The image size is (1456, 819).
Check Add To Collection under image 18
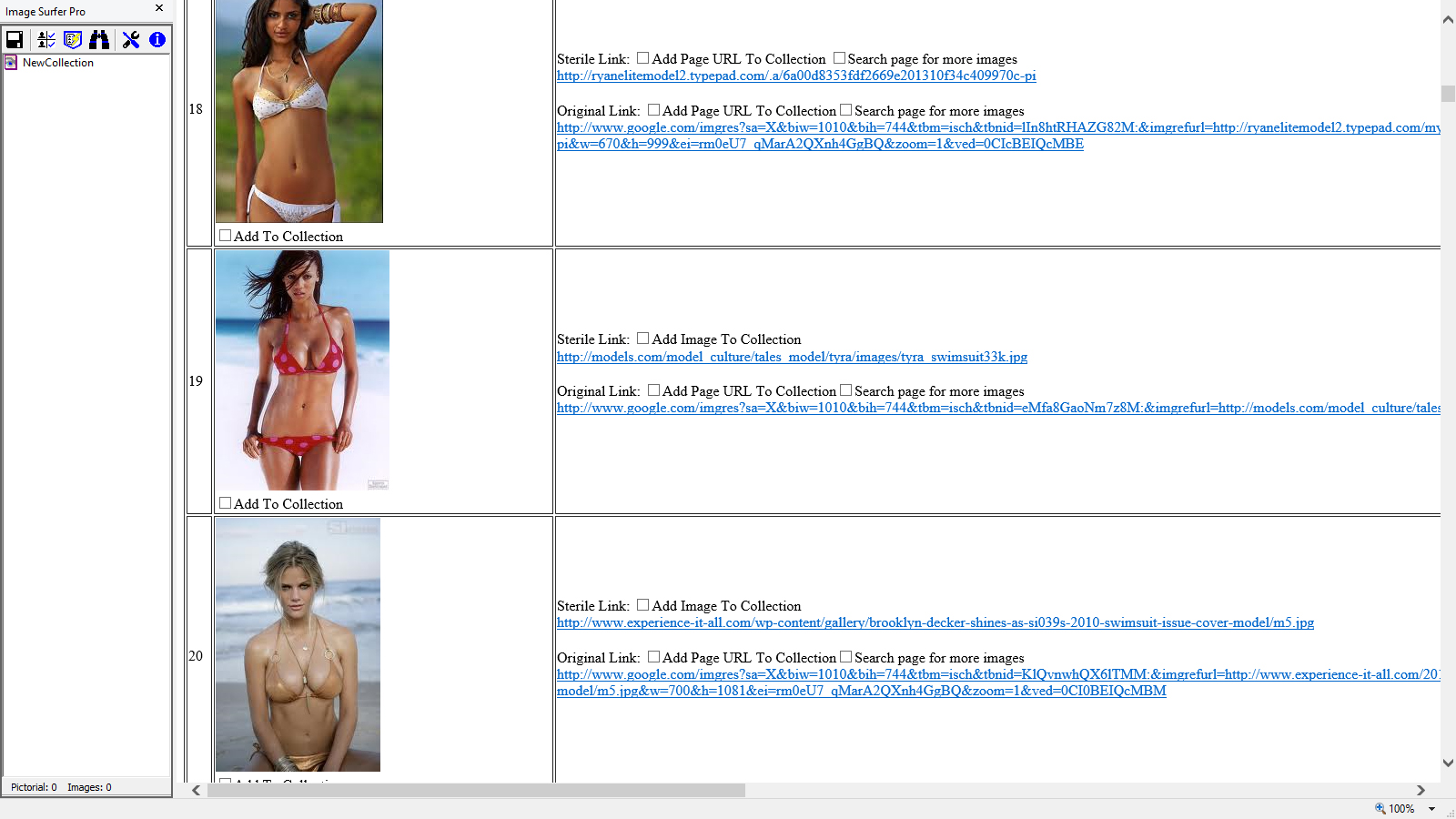point(225,236)
